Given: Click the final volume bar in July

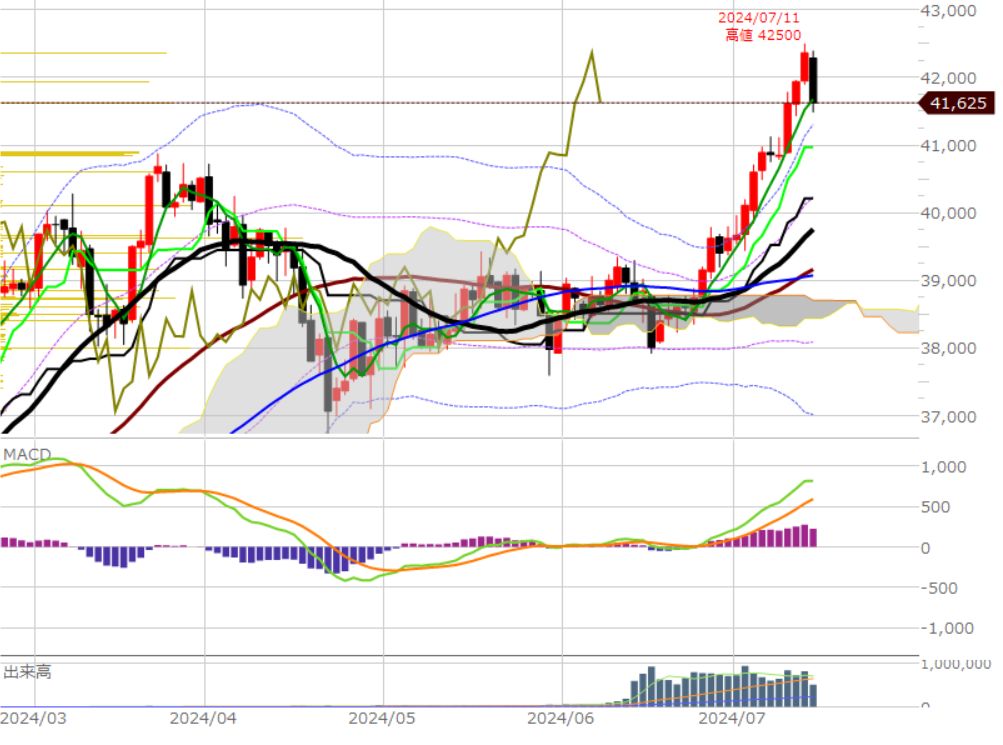Looking at the screenshot, I should (813, 695).
